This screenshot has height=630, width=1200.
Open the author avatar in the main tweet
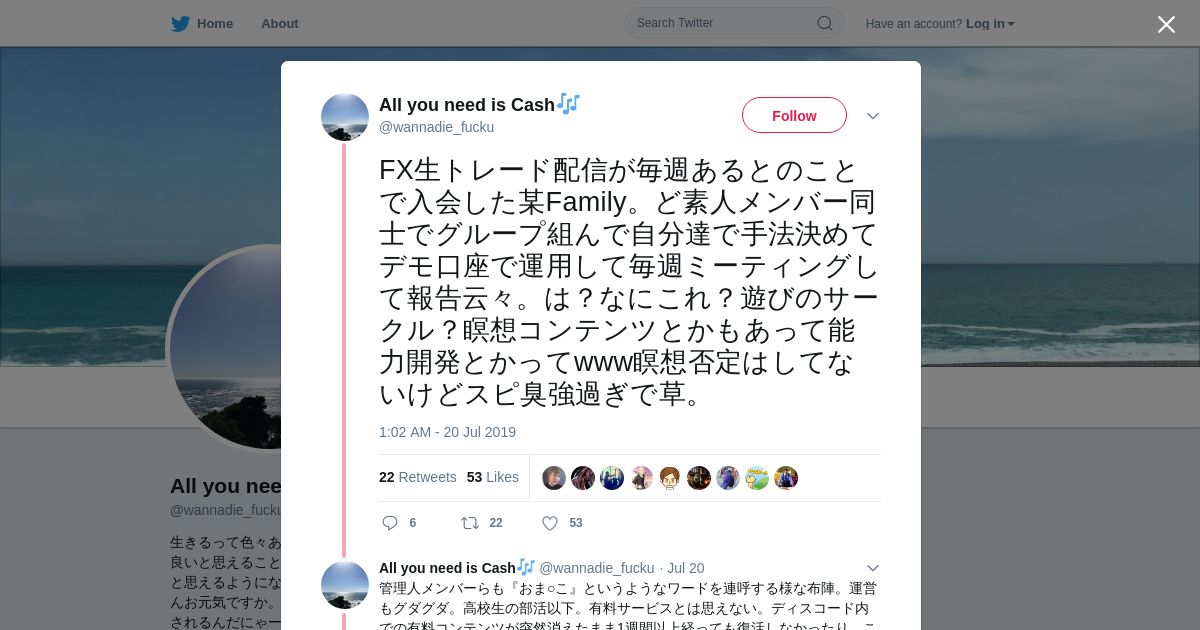[345, 117]
